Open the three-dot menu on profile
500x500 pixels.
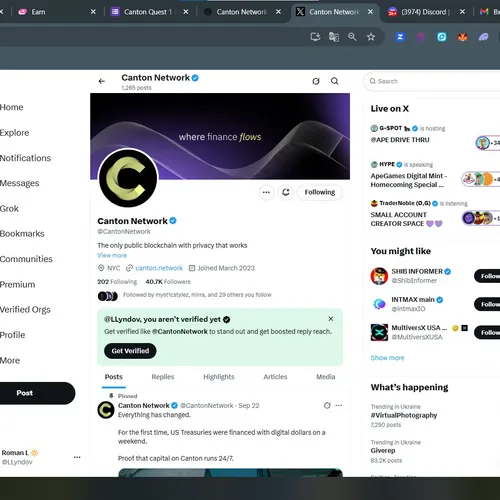coord(266,192)
